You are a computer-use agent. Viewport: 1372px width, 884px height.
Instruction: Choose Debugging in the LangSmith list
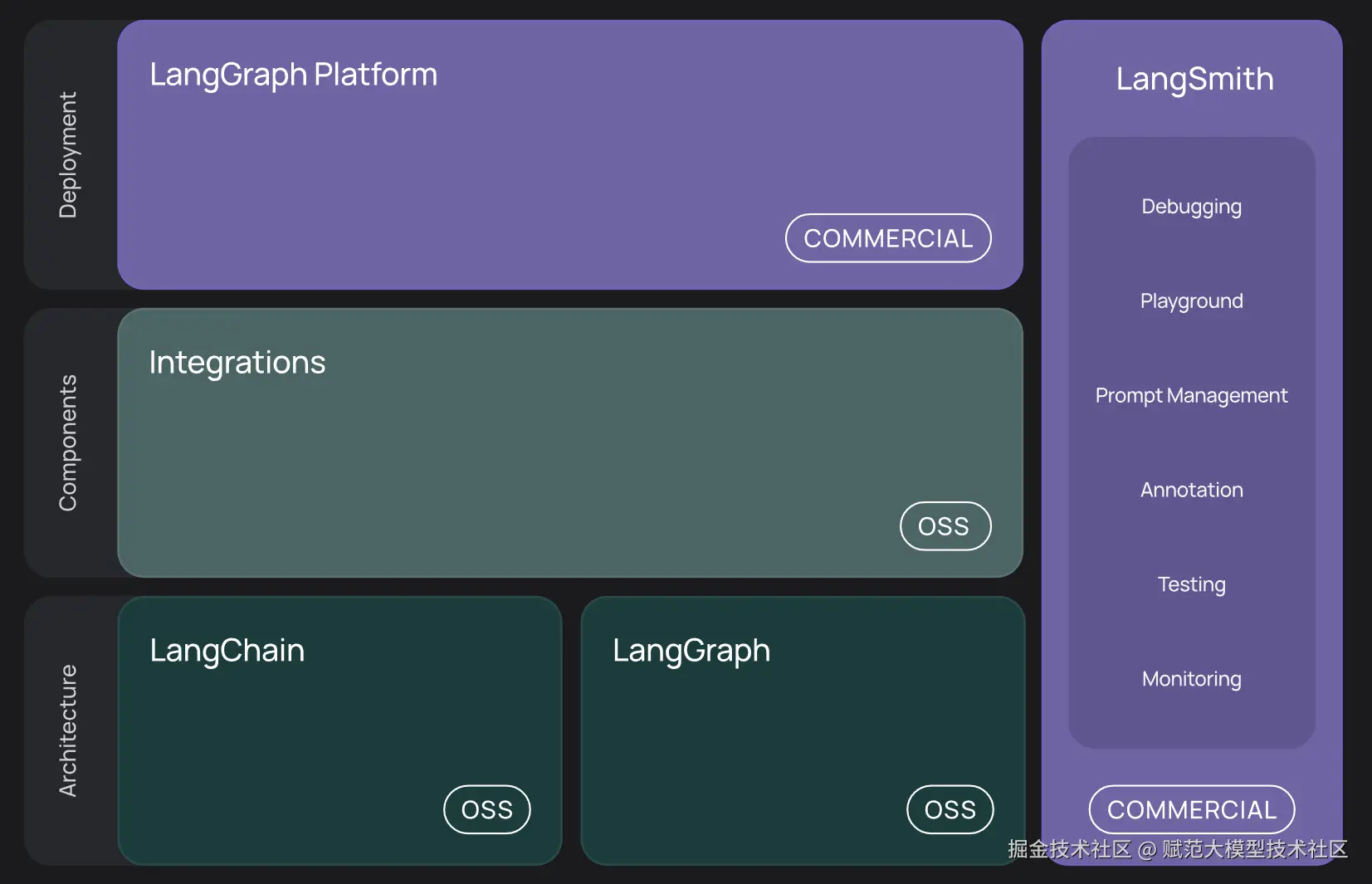pos(1191,207)
